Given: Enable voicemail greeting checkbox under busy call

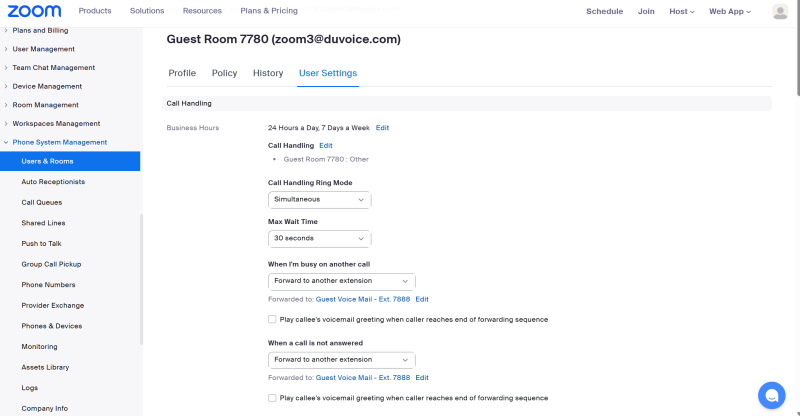Looking at the screenshot, I should tap(273, 319).
